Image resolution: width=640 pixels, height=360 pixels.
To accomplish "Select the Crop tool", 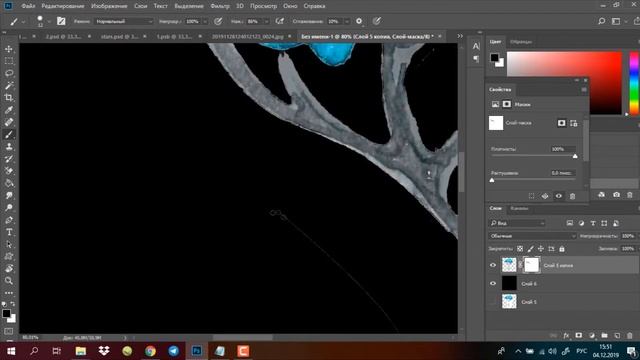I will click(9, 98).
